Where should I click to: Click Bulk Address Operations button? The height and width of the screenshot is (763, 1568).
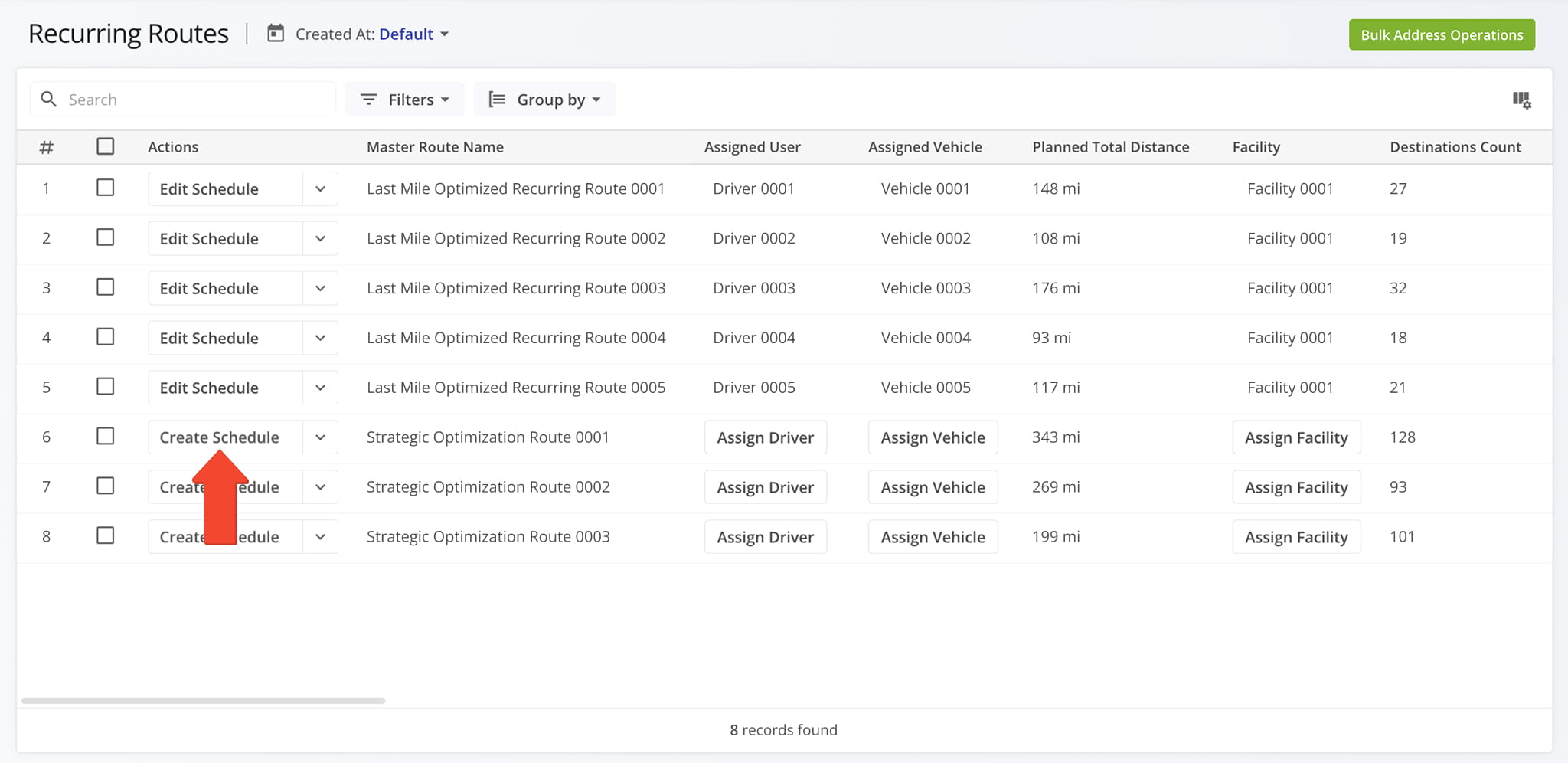point(1442,34)
